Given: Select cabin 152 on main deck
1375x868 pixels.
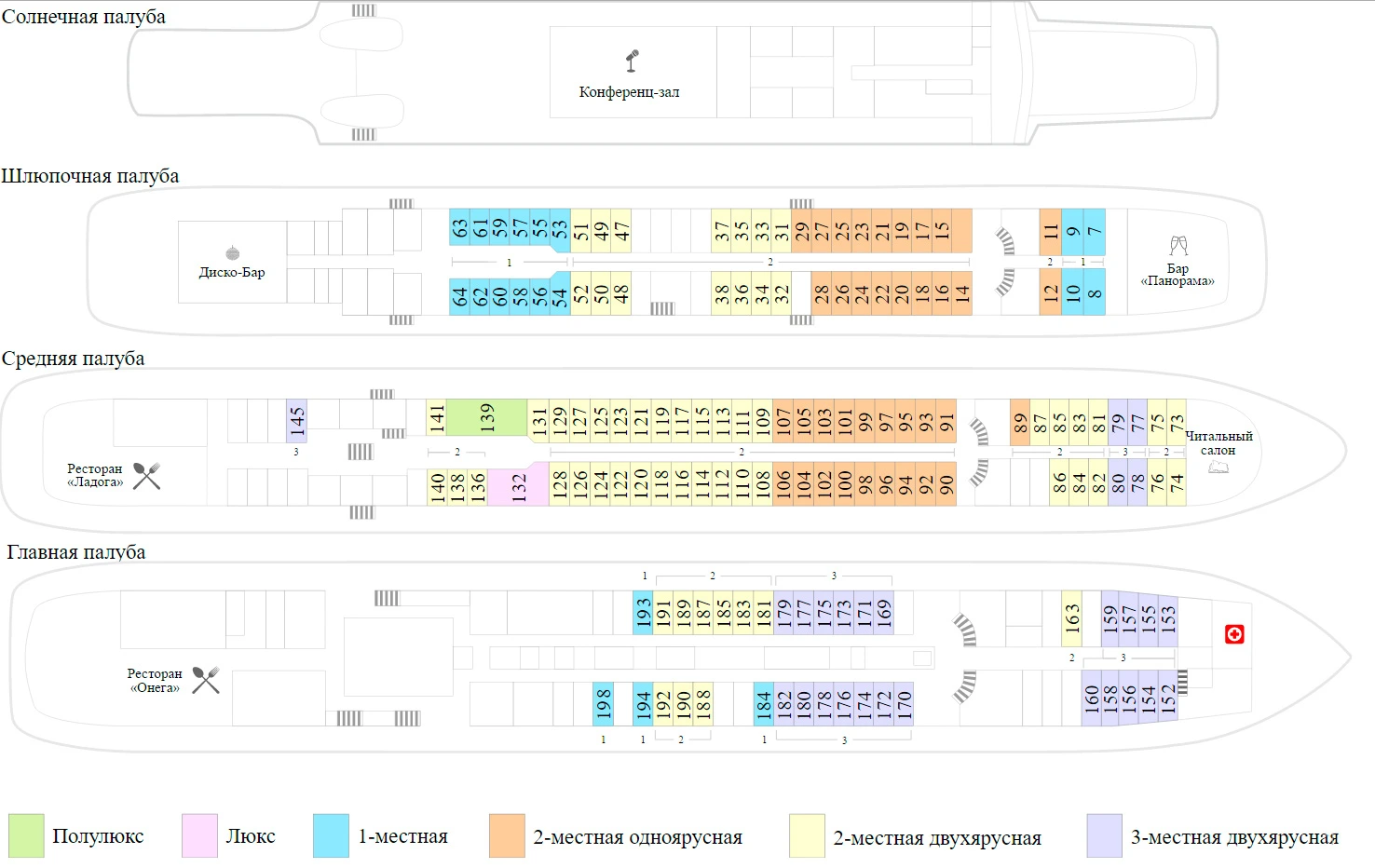Looking at the screenshot, I should [x=1167, y=699].
